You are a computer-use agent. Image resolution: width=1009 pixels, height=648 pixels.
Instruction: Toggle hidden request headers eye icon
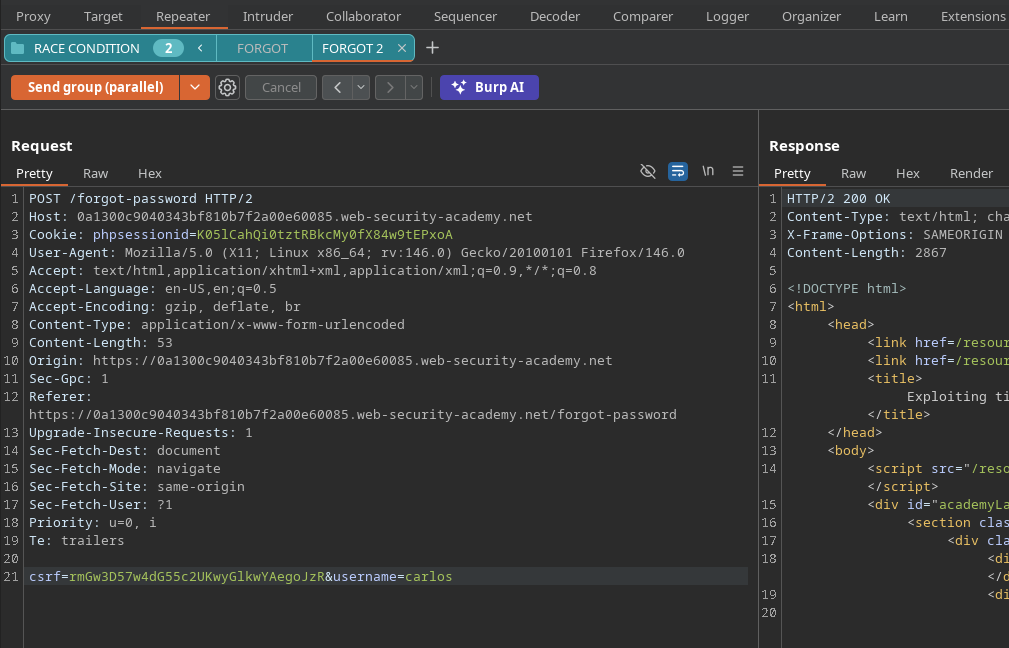point(648,171)
